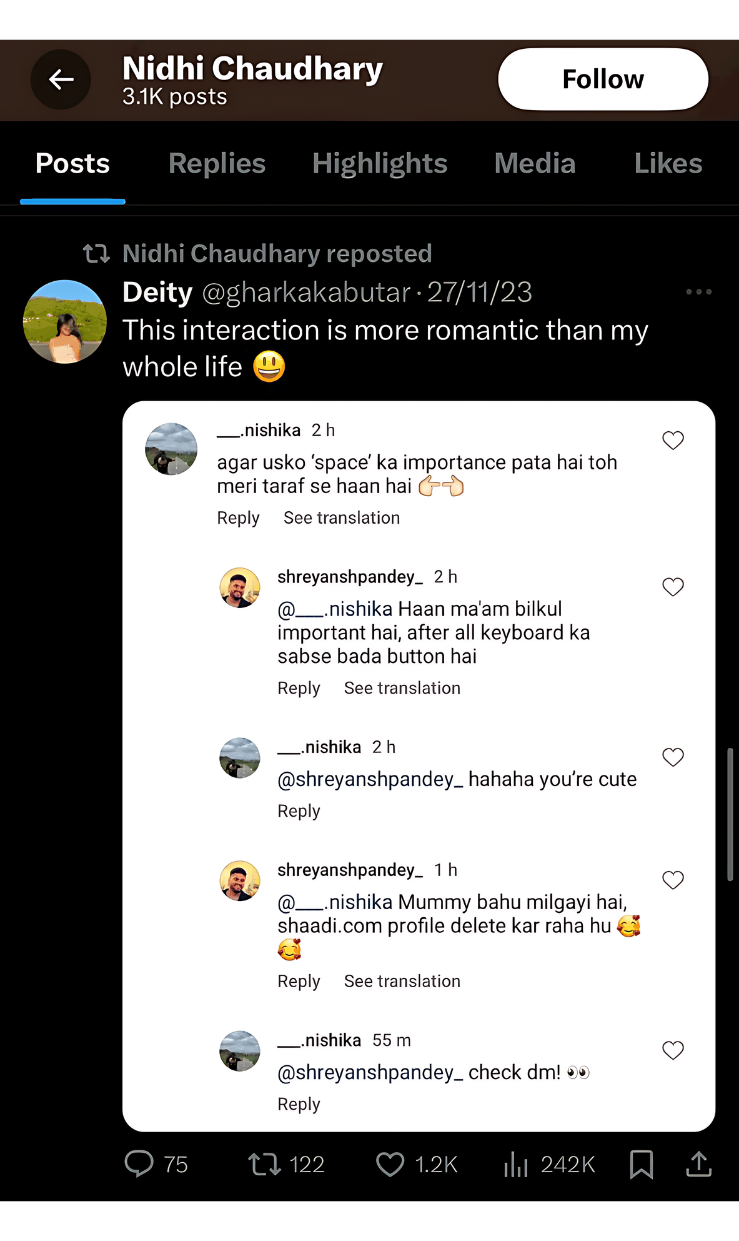Follow Nidhi Chaudhary
The image size is (739, 1241).
[603, 79]
